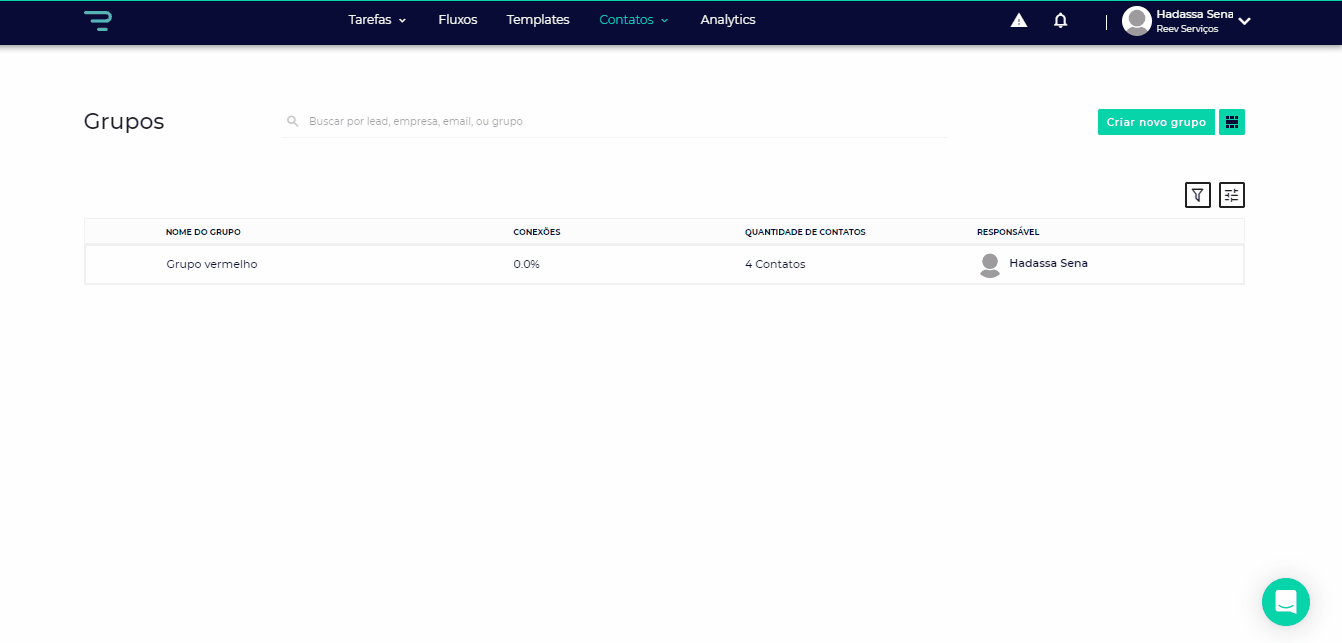Navigate to Analytics
Image resolution: width=1342 pixels, height=643 pixels.
point(727,20)
